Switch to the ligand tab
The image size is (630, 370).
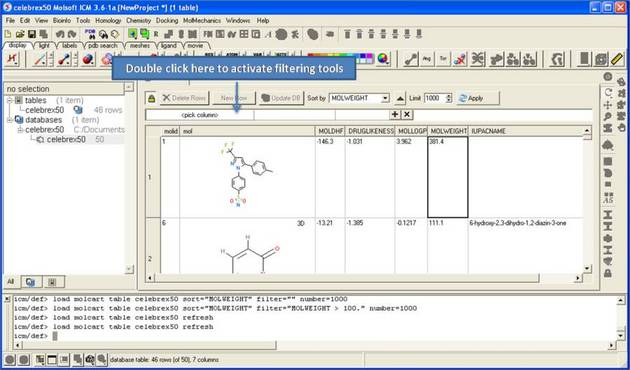169,45
